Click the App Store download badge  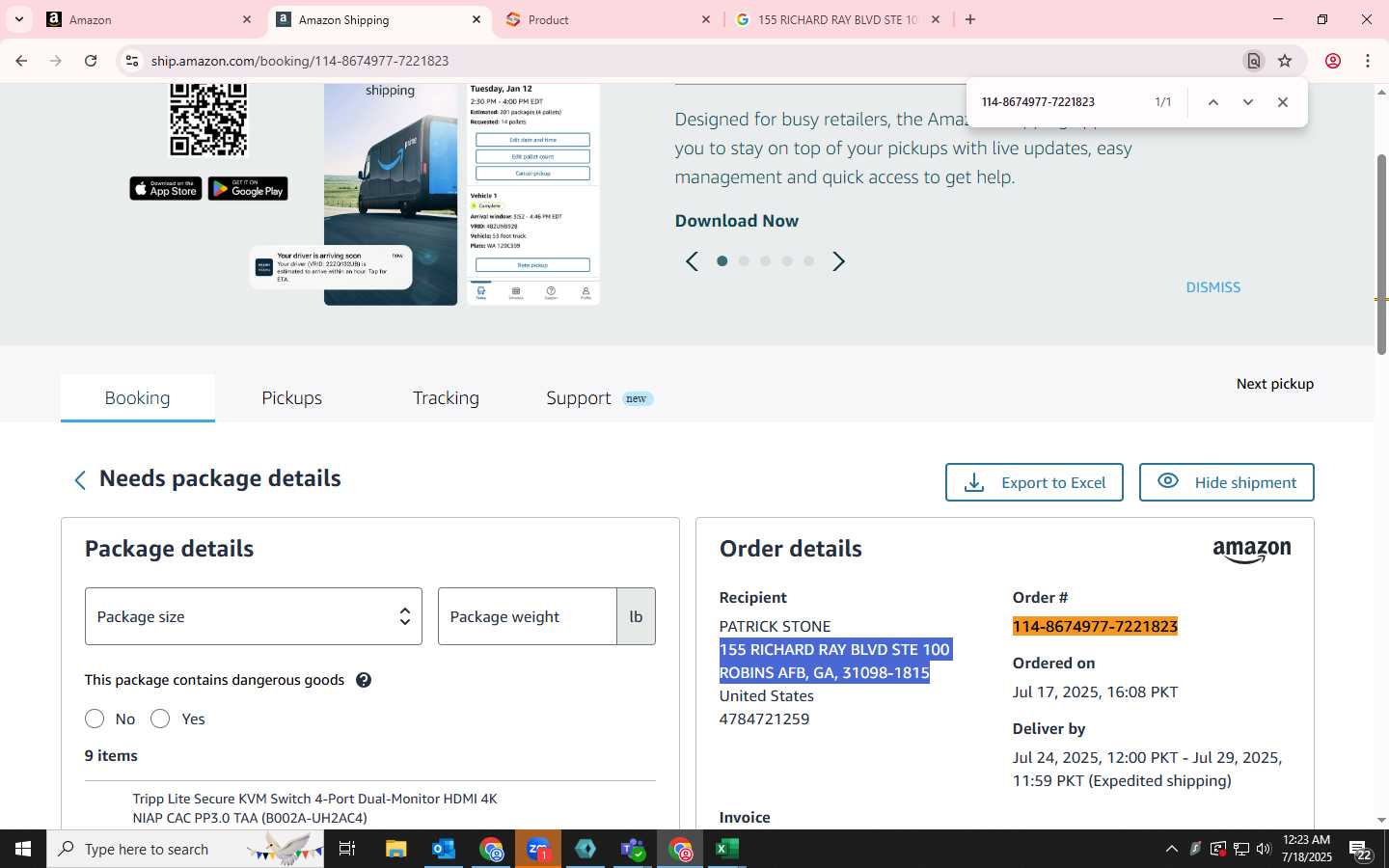166,189
